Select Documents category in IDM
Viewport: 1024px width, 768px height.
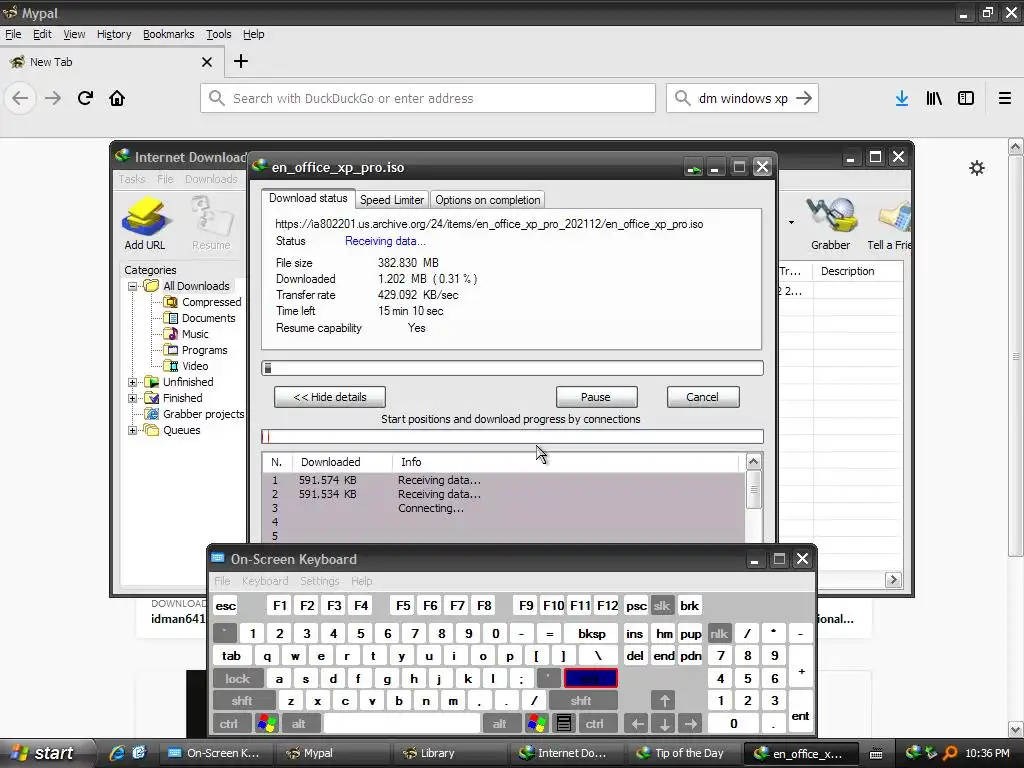[208, 318]
